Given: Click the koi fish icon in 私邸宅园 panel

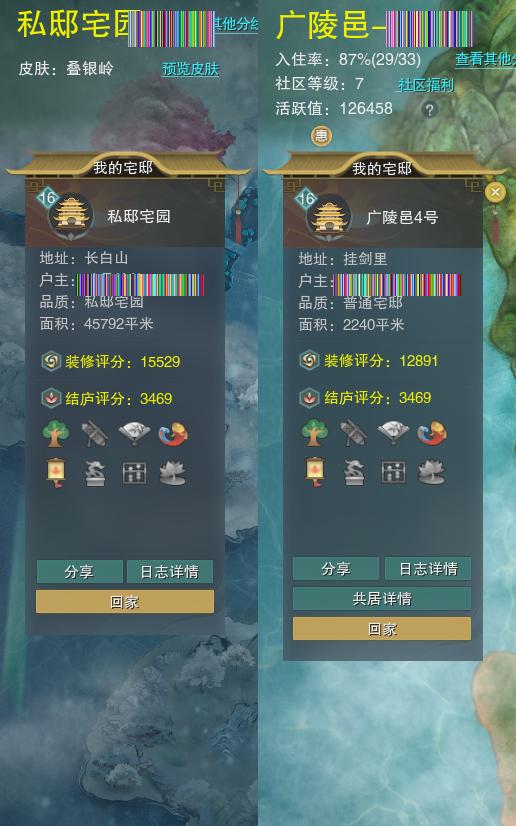Looking at the screenshot, I should pos(173,434).
